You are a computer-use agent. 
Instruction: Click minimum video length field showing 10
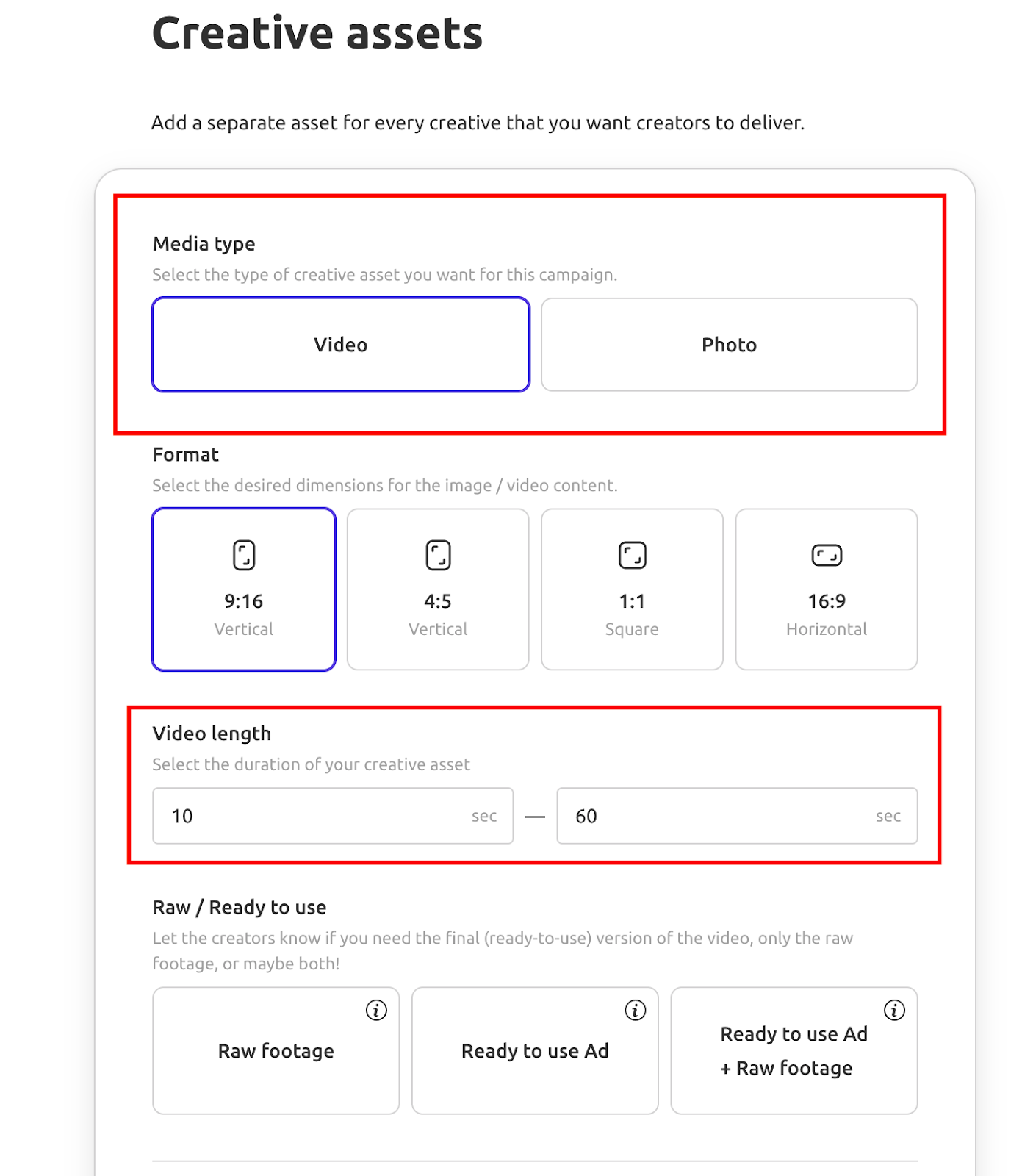333,816
